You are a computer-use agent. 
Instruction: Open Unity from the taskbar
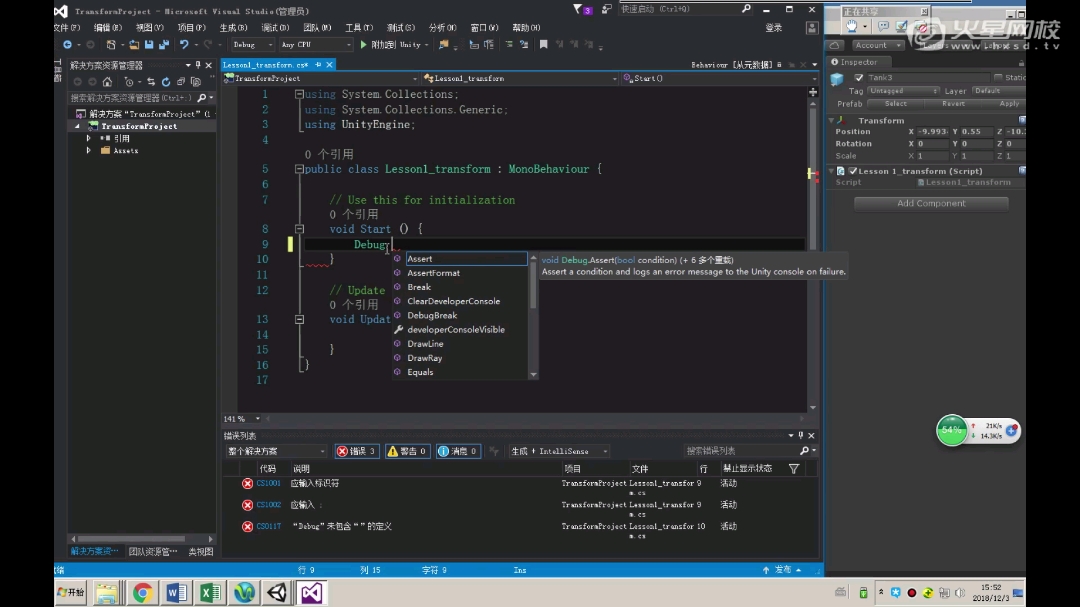[278, 593]
